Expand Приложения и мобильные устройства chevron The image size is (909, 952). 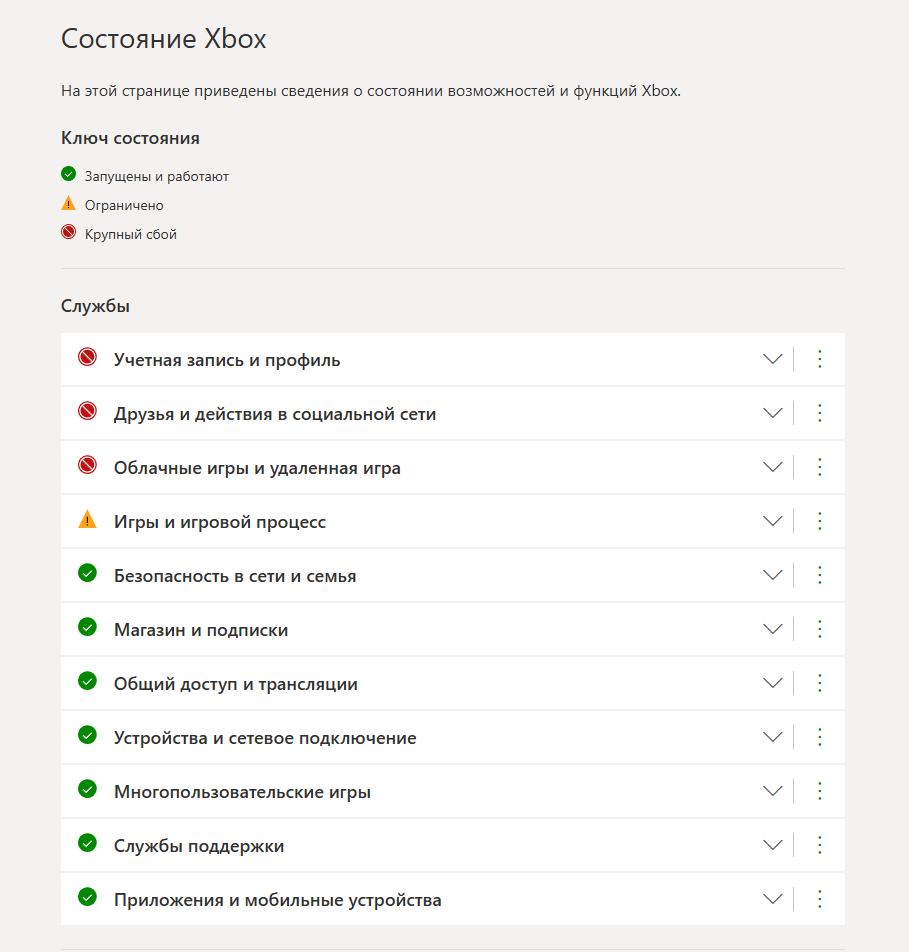tap(772, 899)
